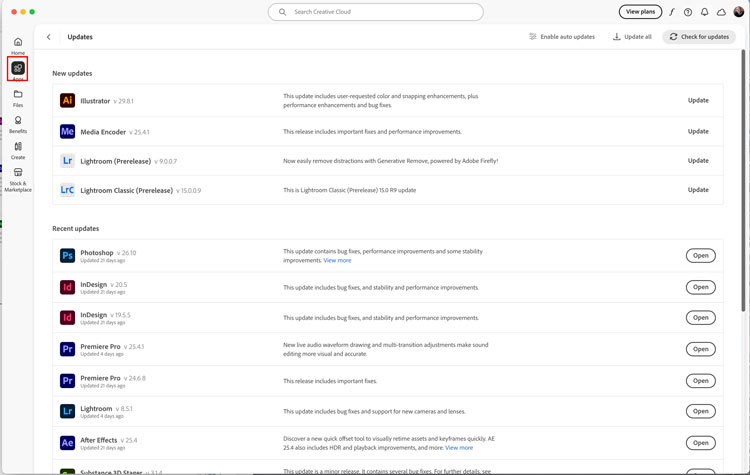The width and height of the screenshot is (750, 475).
Task: Click the Media Encoder name text
Action: pos(103,132)
